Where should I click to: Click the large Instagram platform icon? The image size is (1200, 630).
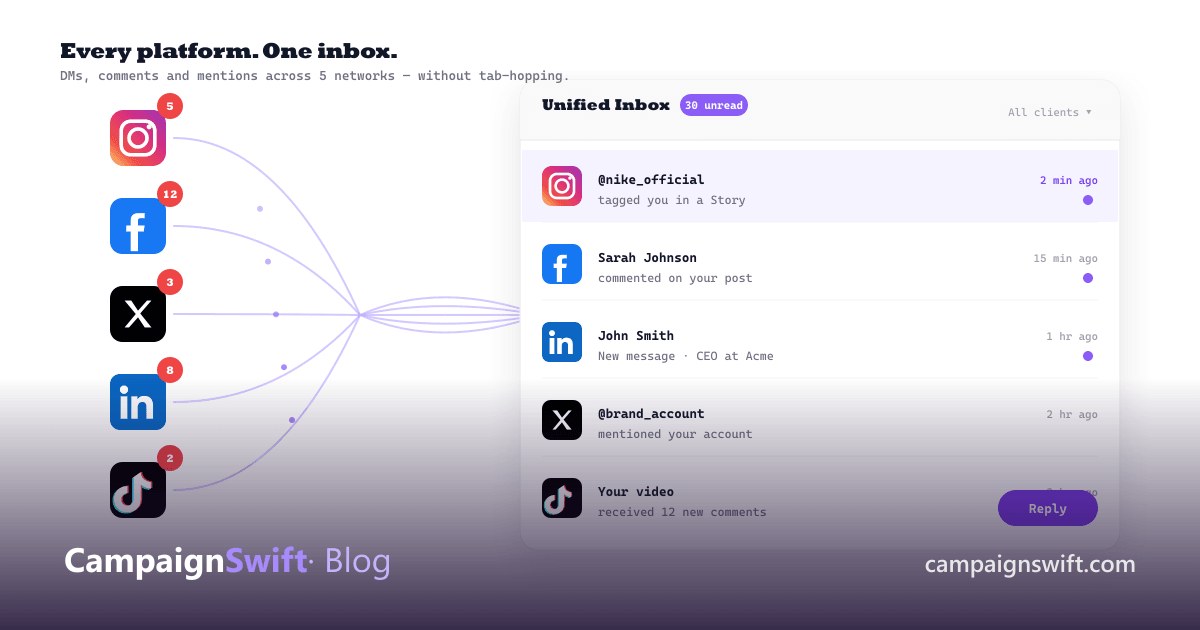click(138, 138)
